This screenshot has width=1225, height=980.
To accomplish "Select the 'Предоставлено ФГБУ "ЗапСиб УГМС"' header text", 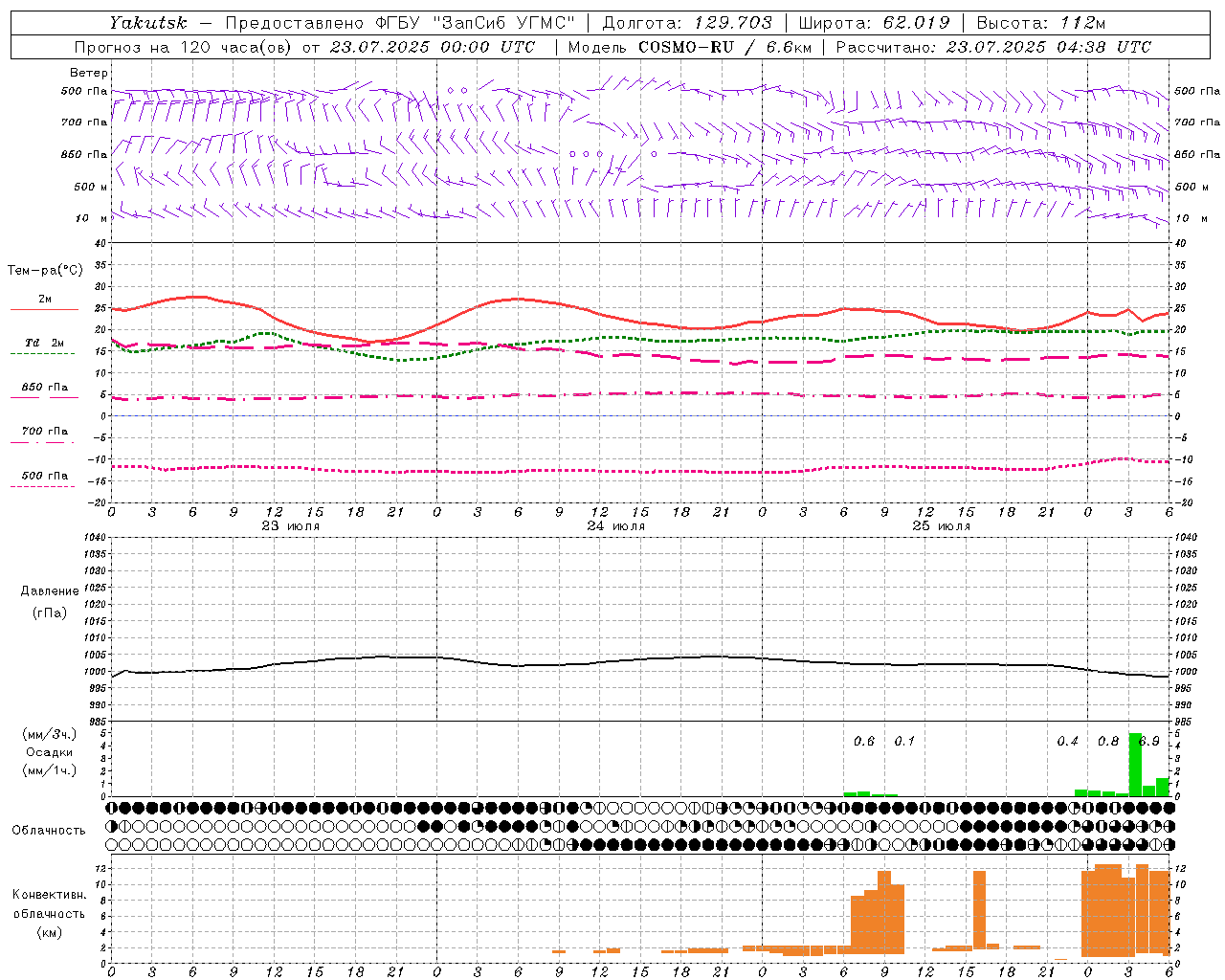I will (400, 23).
